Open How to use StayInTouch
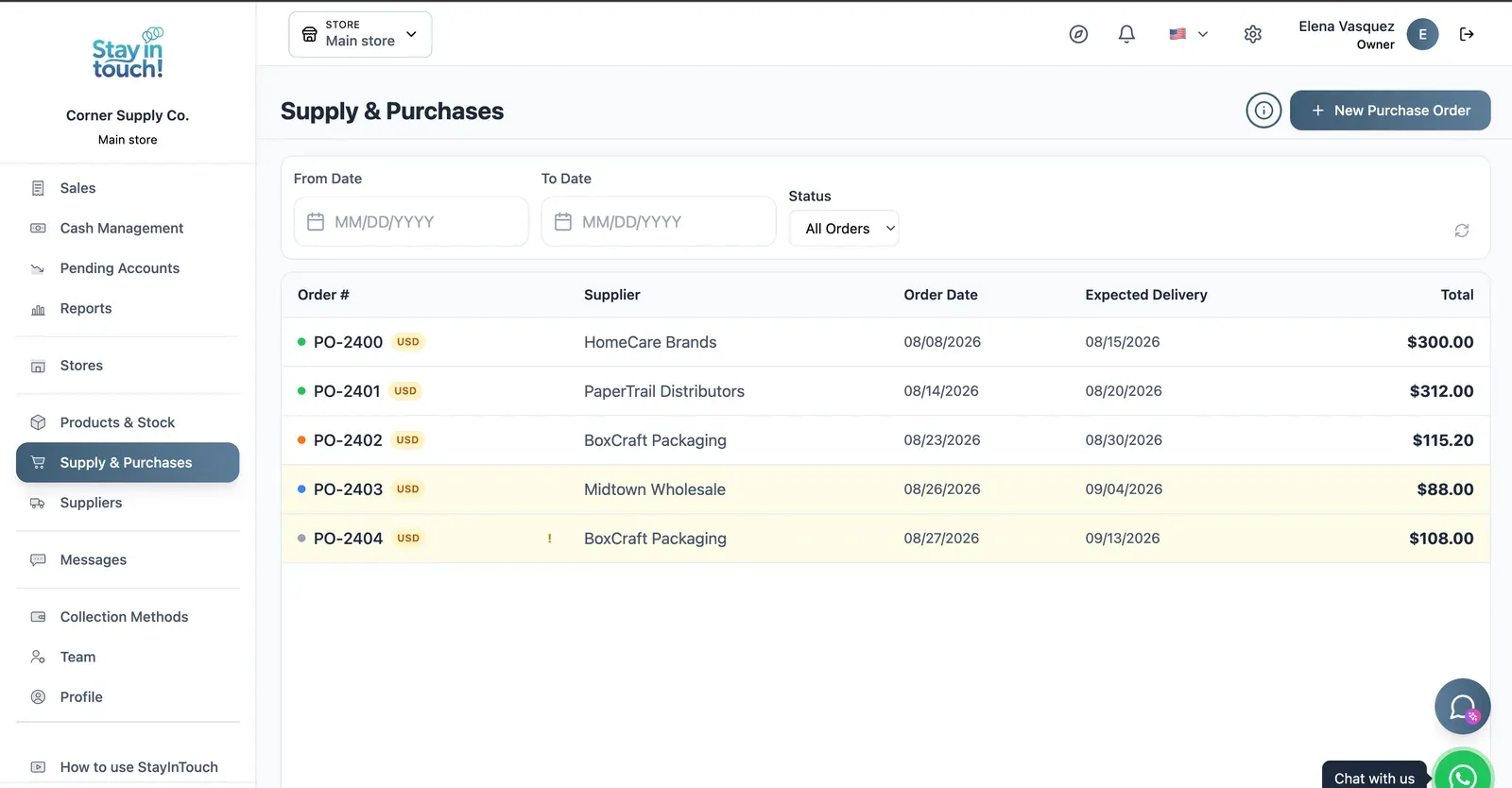The width and height of the screenshot is (1512, 788). (x=128, y=767)
